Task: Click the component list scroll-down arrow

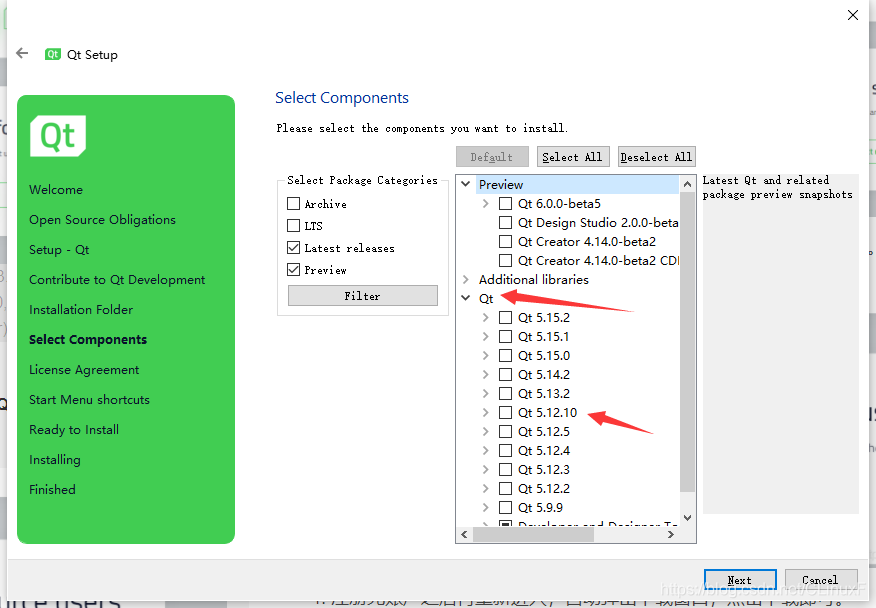Action: tap(688, 518)
